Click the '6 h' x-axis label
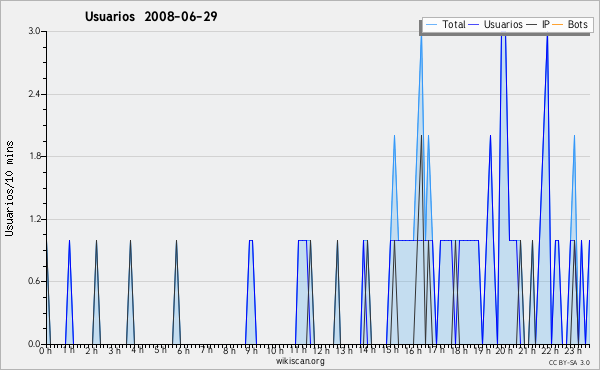600x370 pixels. point(183,350)
